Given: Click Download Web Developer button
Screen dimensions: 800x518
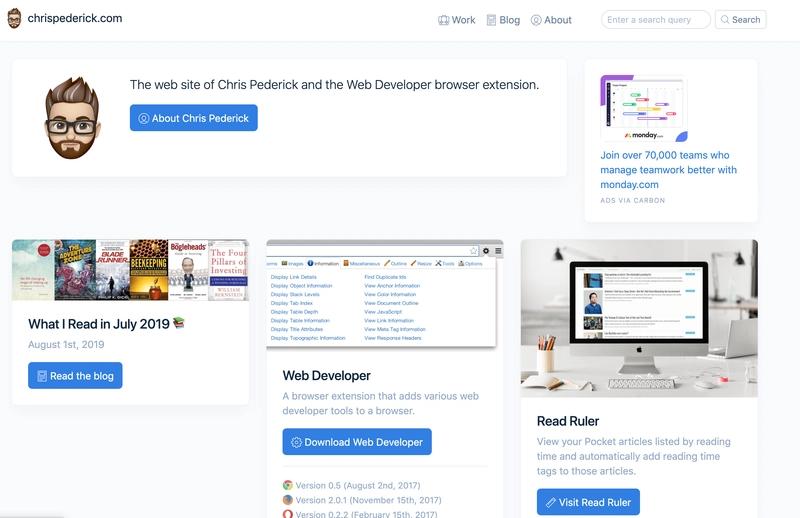Looking at the screenshot, I should (357, 442).
